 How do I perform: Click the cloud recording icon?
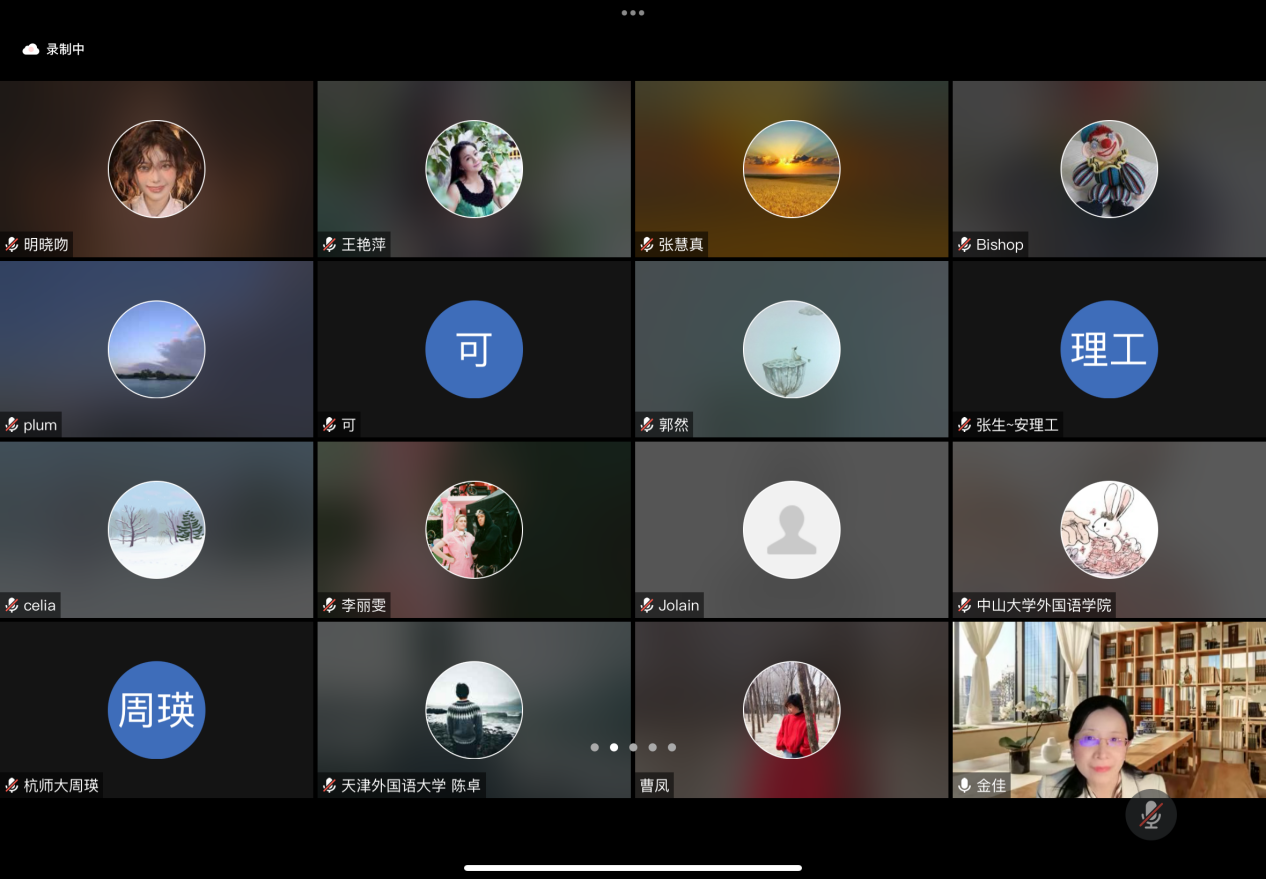pyautogui.click(x=31, y=49)
